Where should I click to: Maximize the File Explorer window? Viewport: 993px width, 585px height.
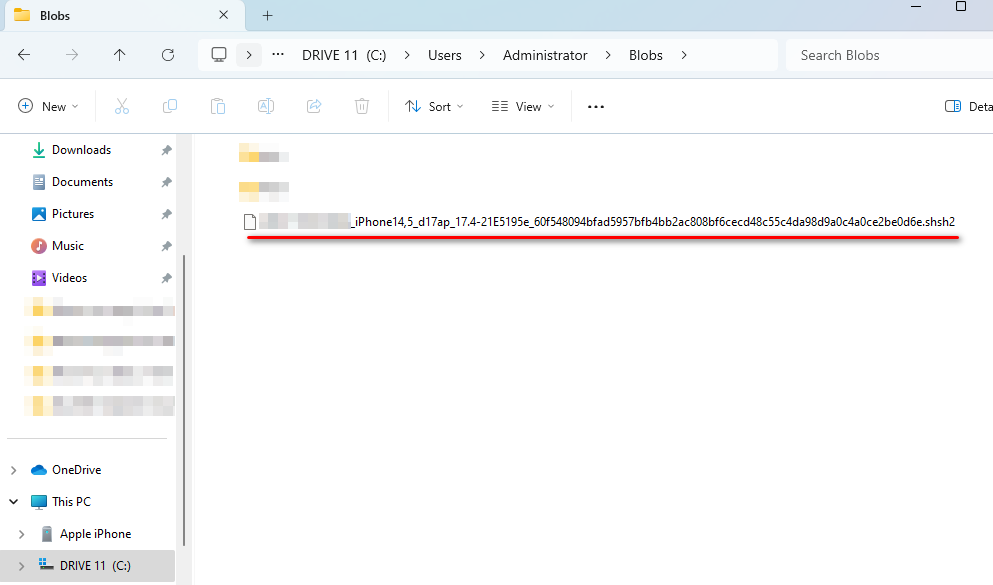[x=961, y=7]
